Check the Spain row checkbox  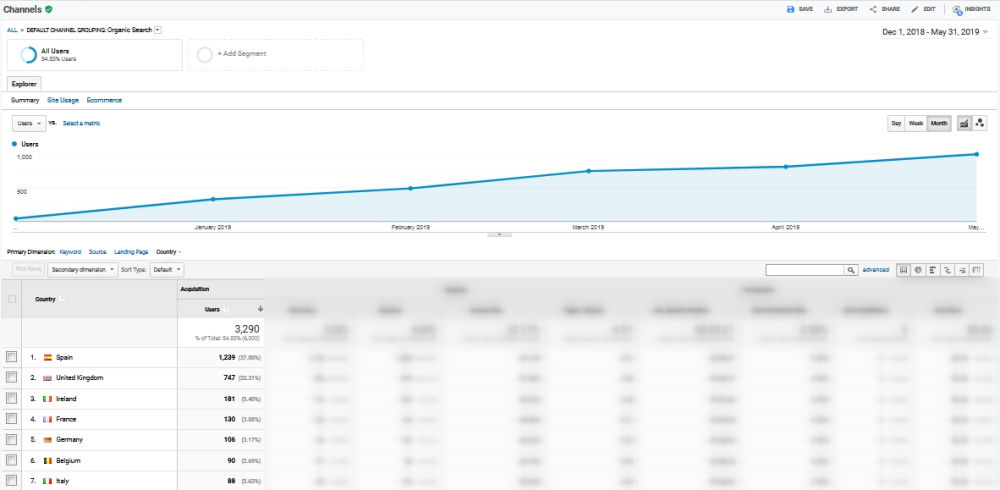[11, 357]
